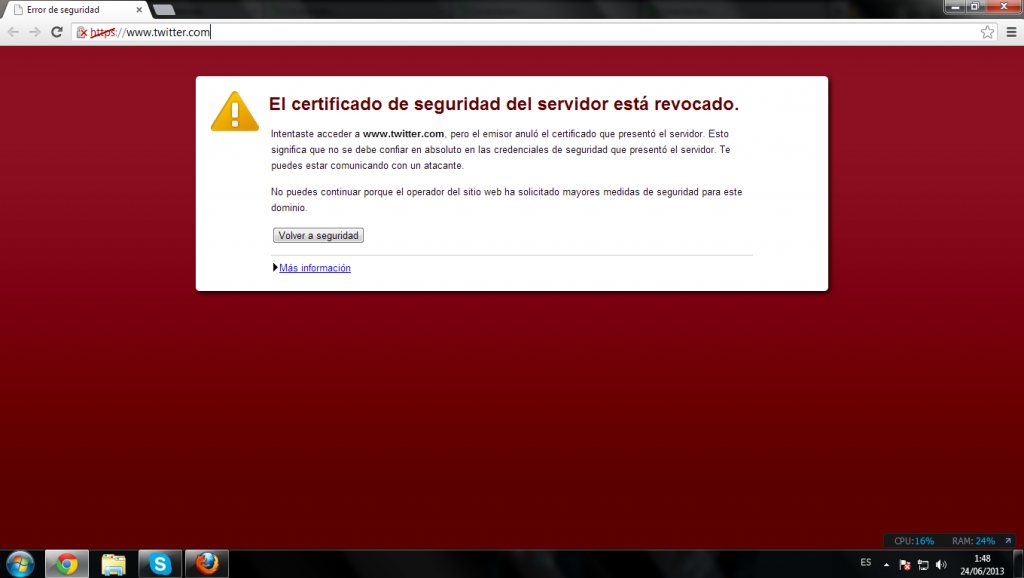
Task: Click the RAM 24% meter readout
Action: click(973, 541)
